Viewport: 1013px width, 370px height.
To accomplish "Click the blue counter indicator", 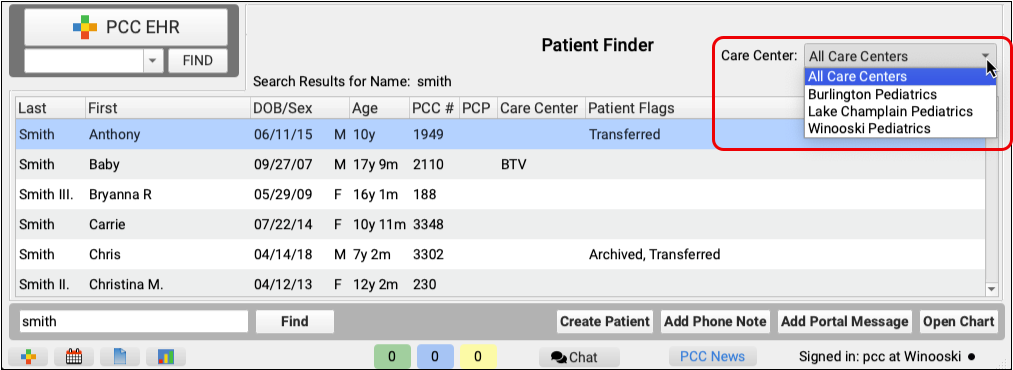I will pos(435,356).
